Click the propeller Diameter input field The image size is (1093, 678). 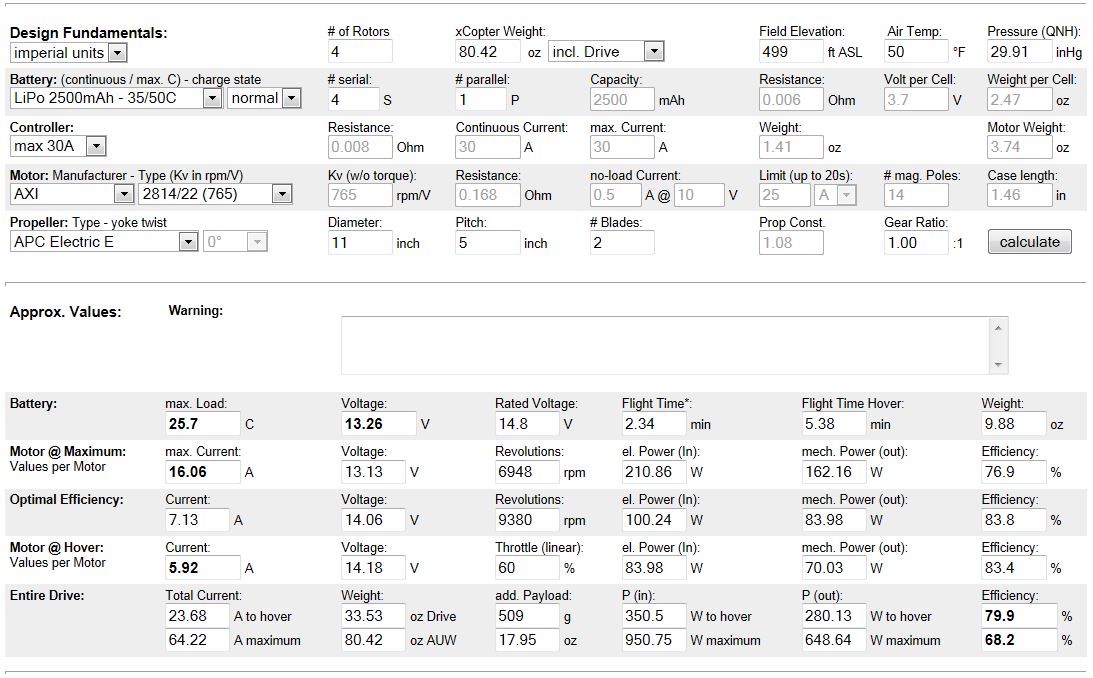pos(359,242)
